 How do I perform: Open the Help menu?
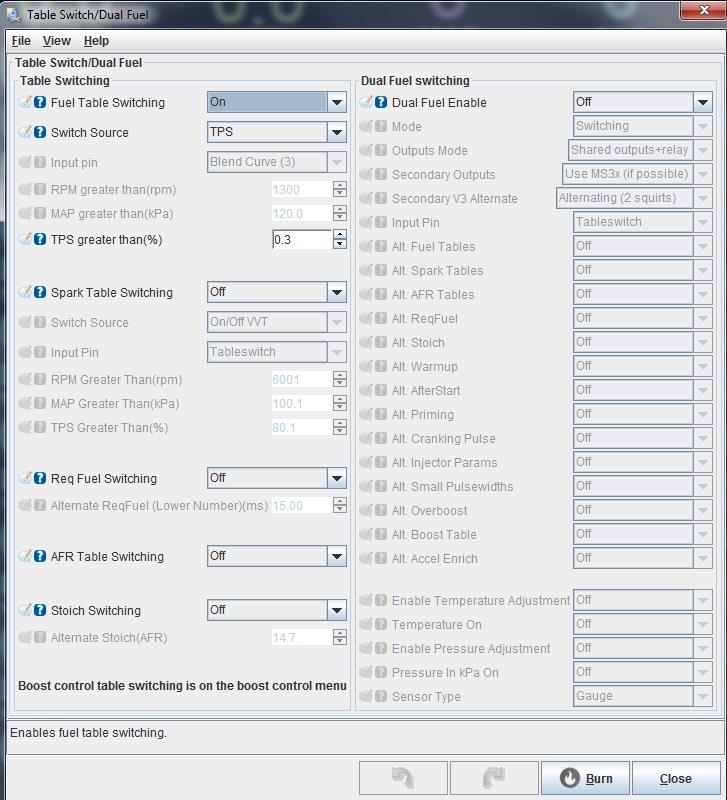click(x=96, y=41)
